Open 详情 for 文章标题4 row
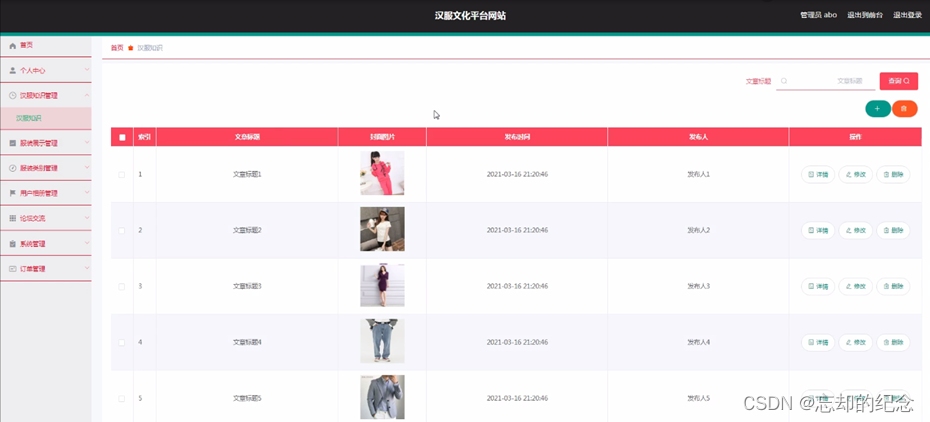The image size is (930, 422). 818,343
